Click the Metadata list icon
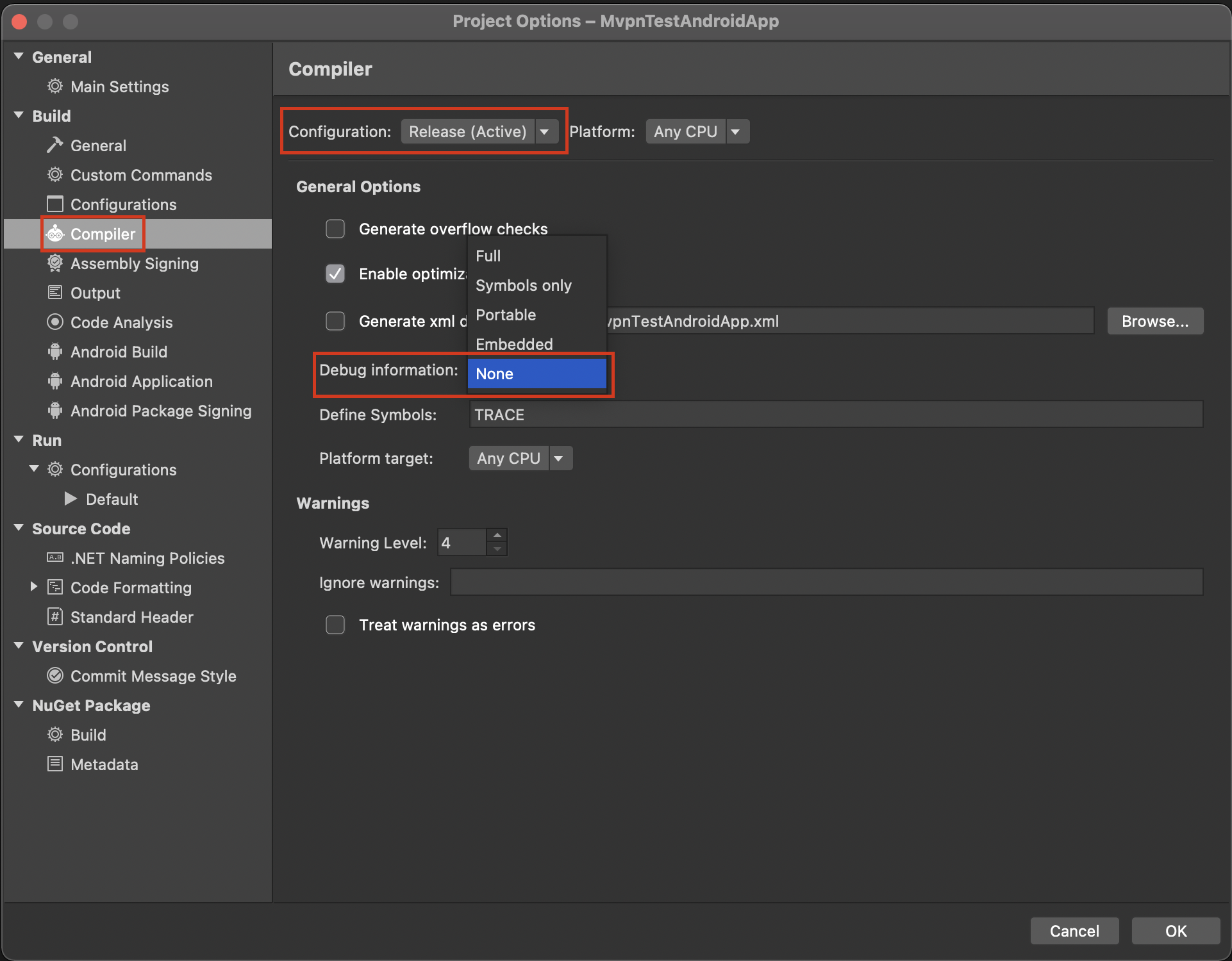 [x=55, y=764]
